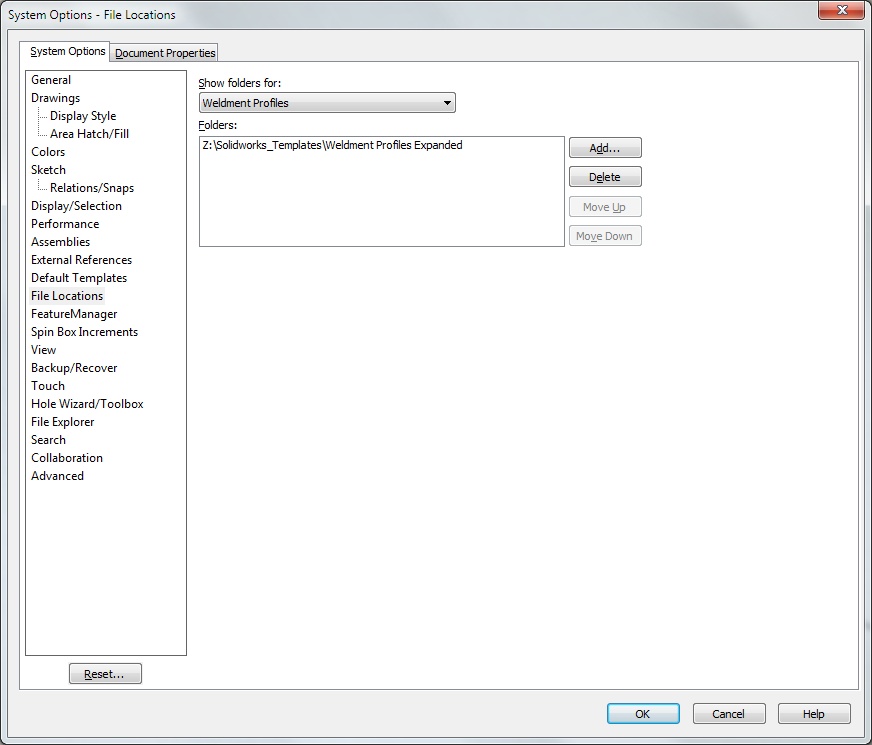Open View options category
872x745 pixels.
click(x=43, y=350)
